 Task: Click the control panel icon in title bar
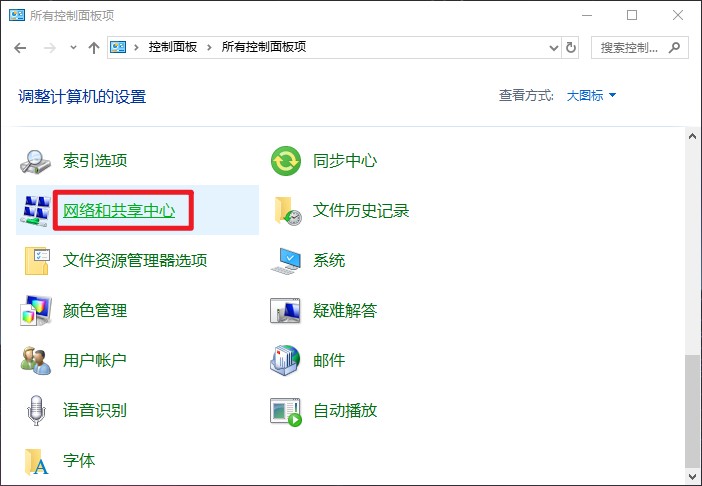(17, 15)
